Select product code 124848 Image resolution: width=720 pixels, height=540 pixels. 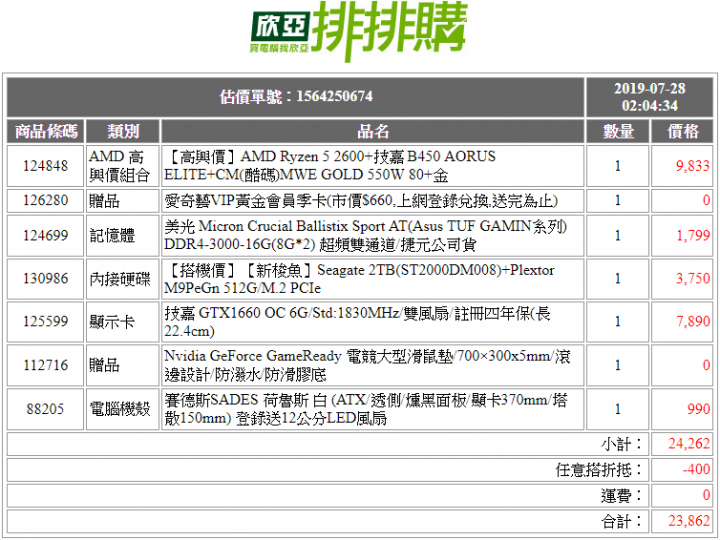[x=45, y=166]
